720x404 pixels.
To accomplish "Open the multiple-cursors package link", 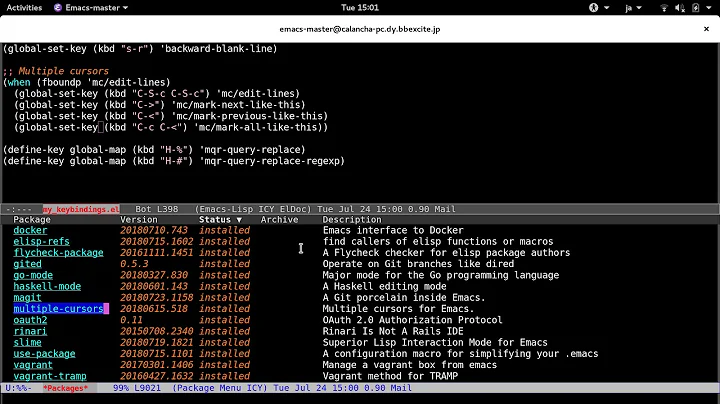I will [58, 309].
